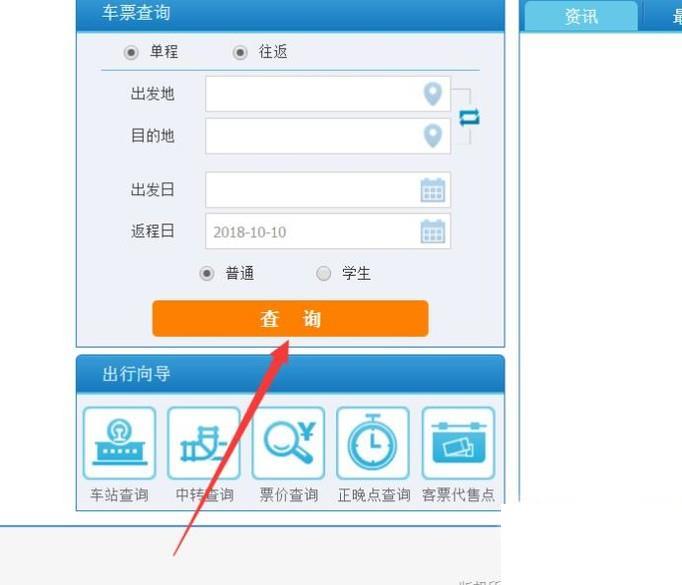Open the 正晚点查询 clock icon
The width and height of the screenshot is (682, 585).
click(x=373, y=443)
